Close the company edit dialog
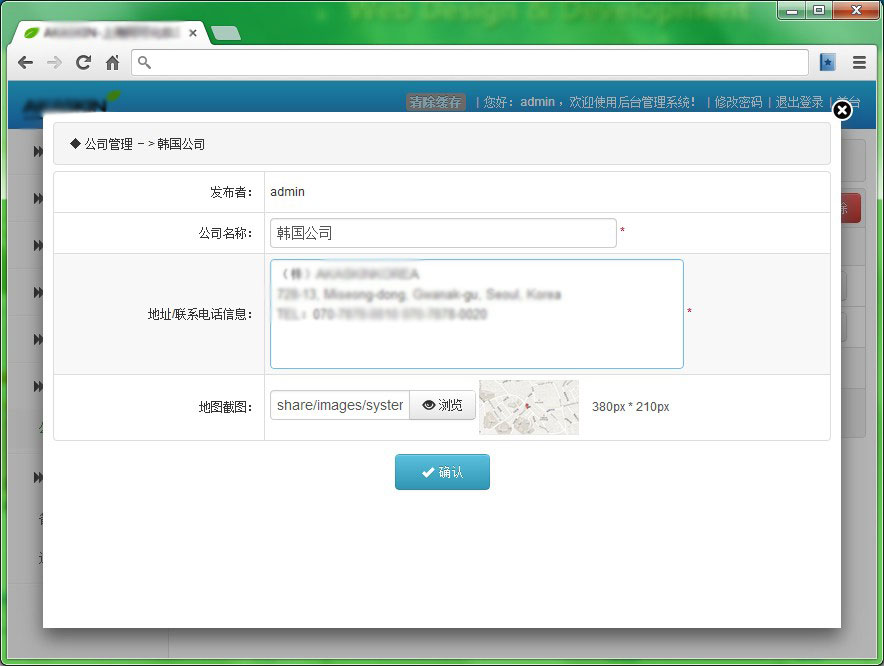 click(x=842, y=110)
